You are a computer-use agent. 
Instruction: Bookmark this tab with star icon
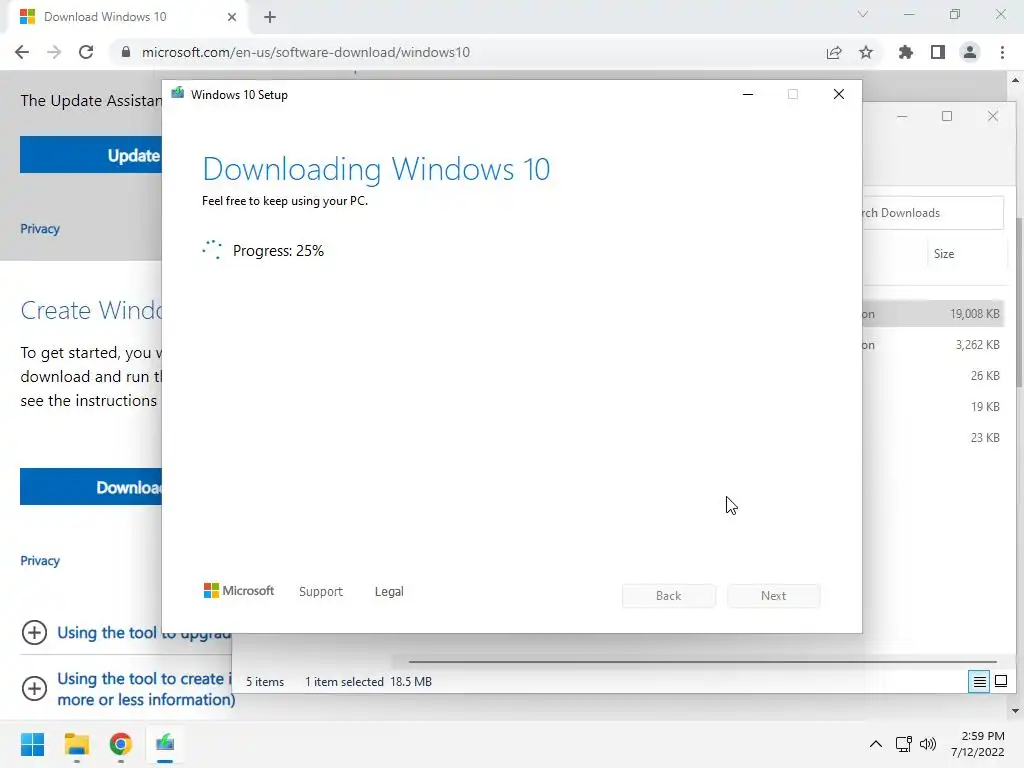[866, 52]
